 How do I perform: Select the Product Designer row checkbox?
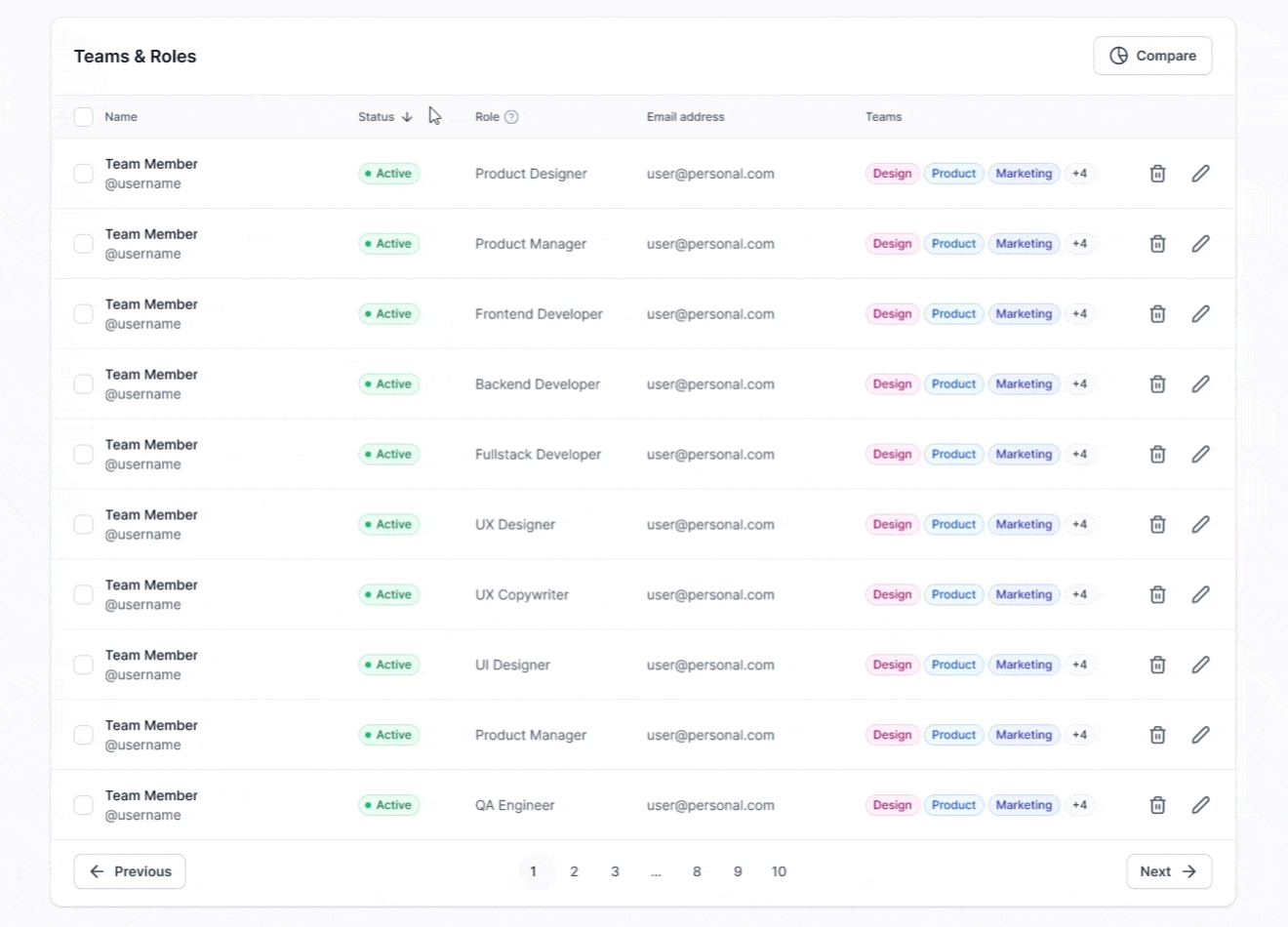(84, 174)
